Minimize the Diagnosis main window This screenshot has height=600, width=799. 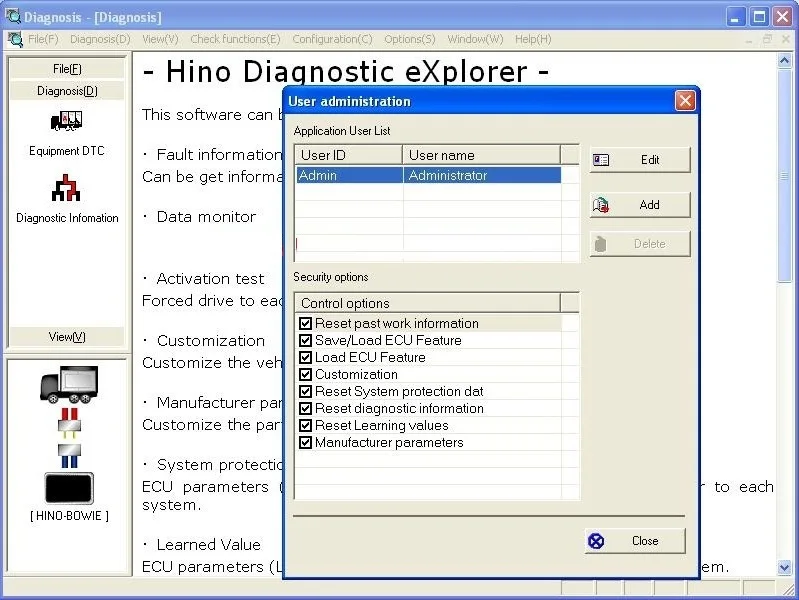[x=735, y=17]
